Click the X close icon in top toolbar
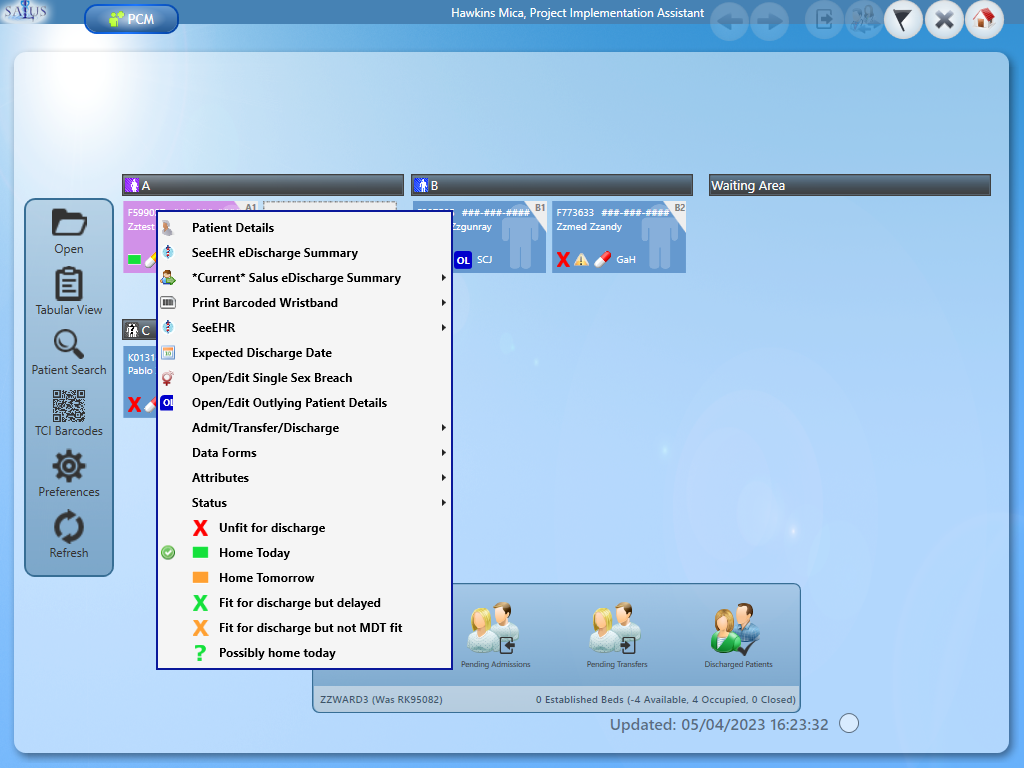The image size is (1024, 768). pos(944,20)
